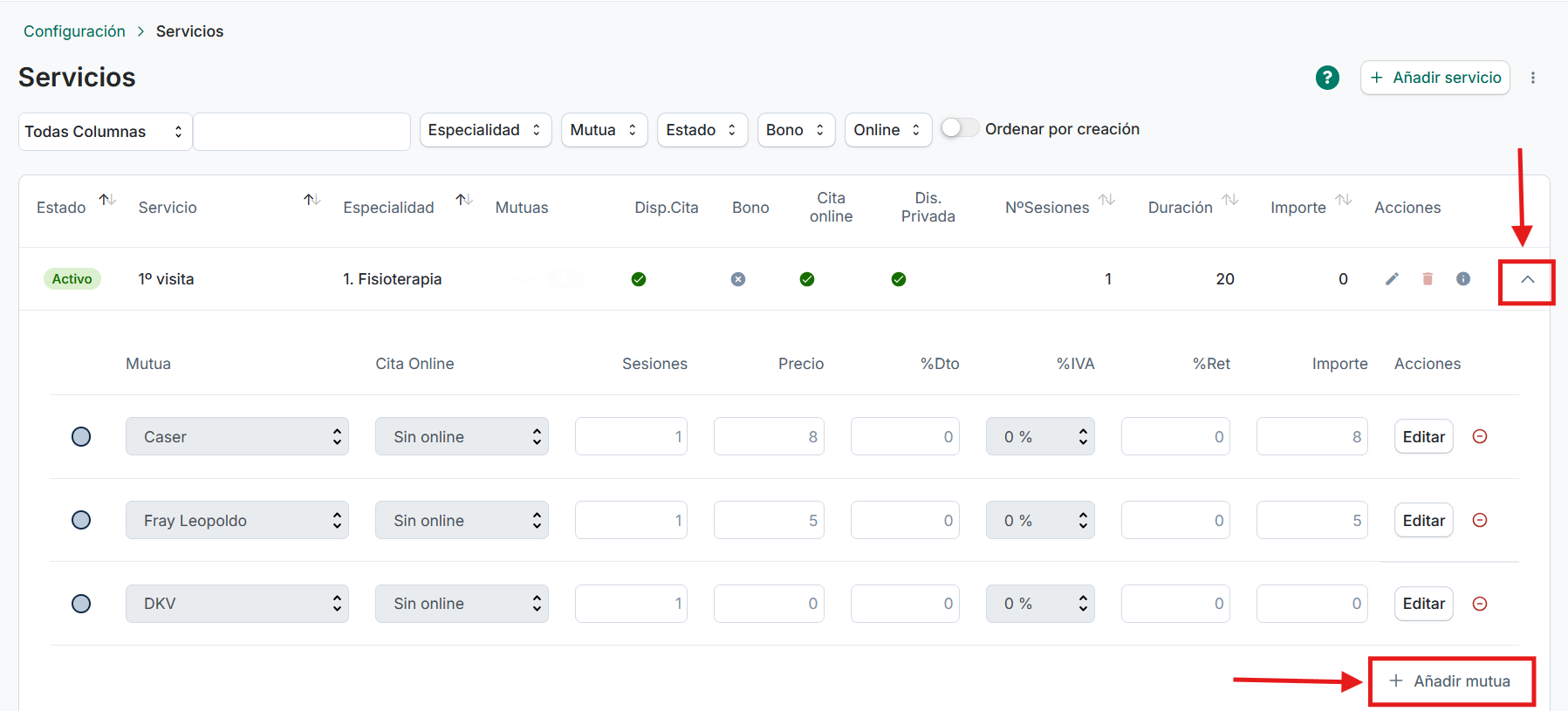
Task: Collapse the 1º visita row chevron
Action: [x=1527, y=280]
